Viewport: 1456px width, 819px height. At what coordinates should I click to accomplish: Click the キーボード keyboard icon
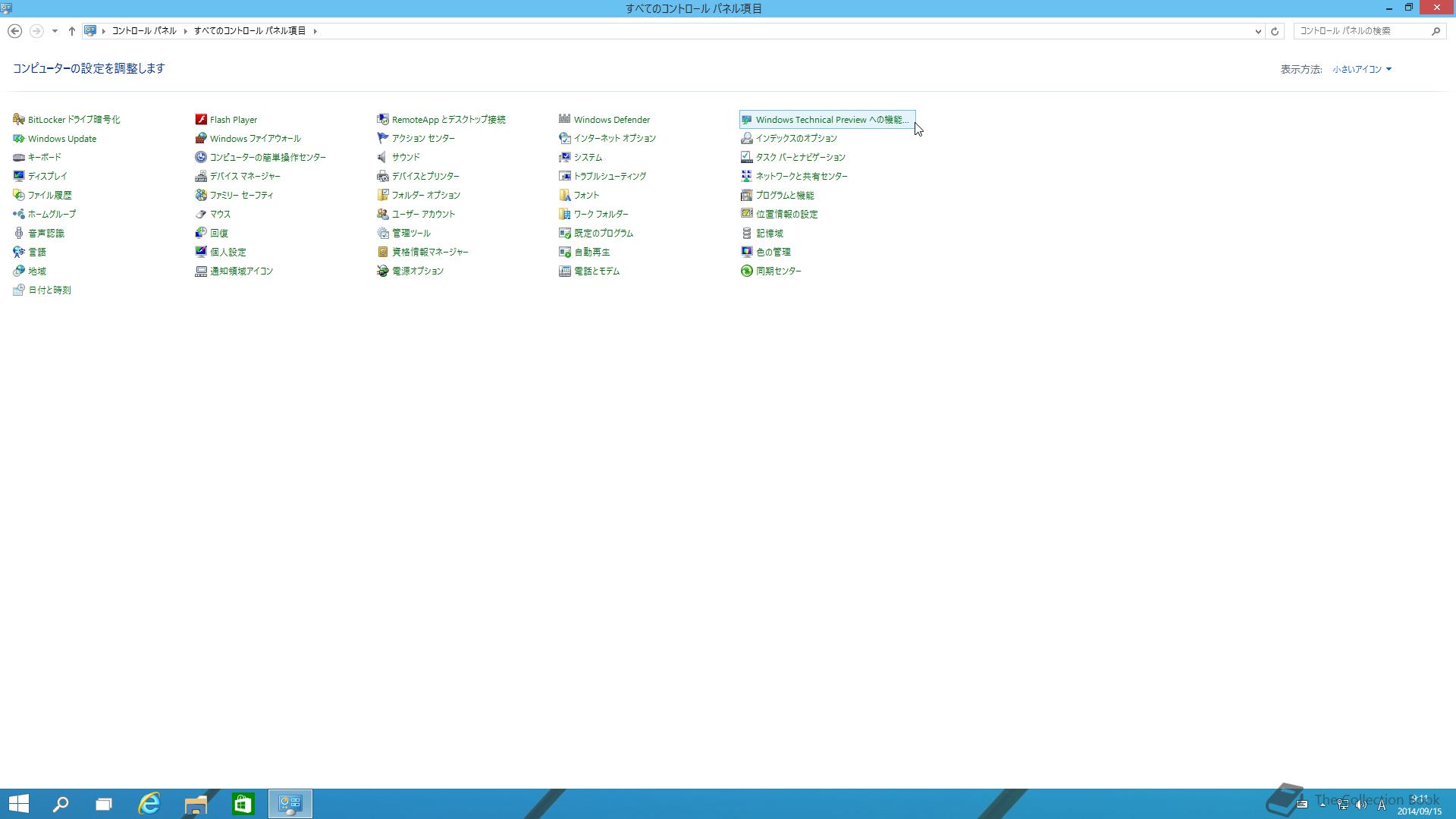point(19,158)
